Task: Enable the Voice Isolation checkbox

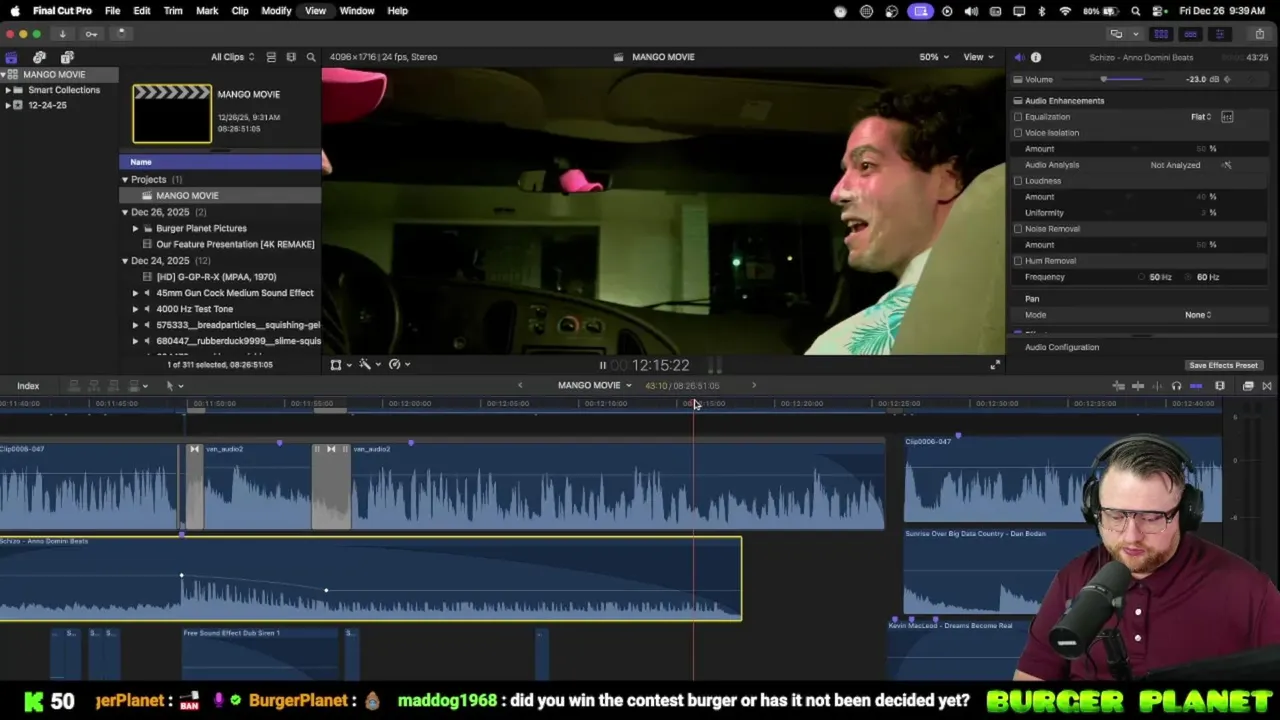Action: click(1018, 133)
